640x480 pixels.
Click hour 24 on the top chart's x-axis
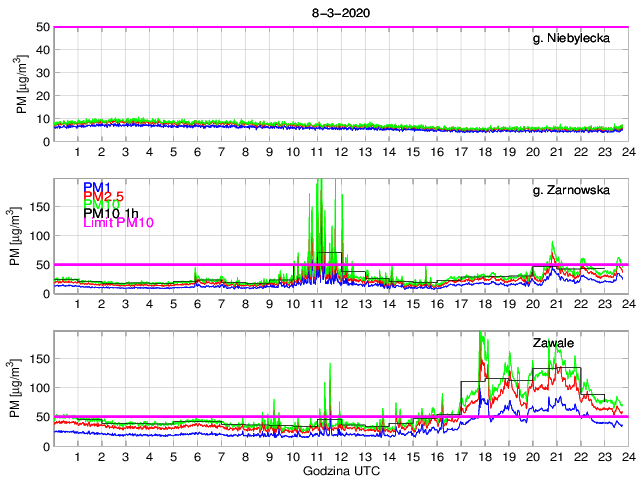click(x=628, y=152)
